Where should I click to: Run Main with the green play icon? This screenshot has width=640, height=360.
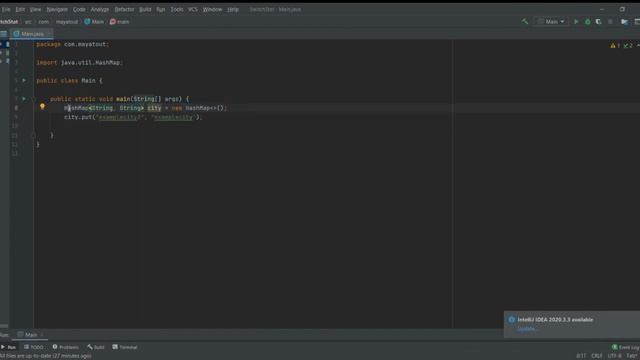click(x=576, y=21)
